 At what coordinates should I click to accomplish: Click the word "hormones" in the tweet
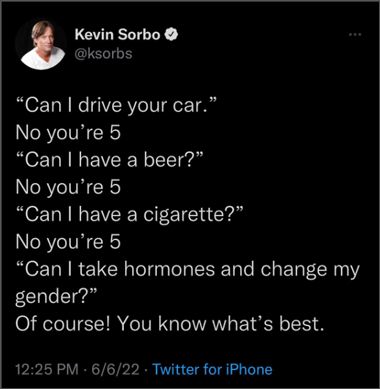[170, 269]
